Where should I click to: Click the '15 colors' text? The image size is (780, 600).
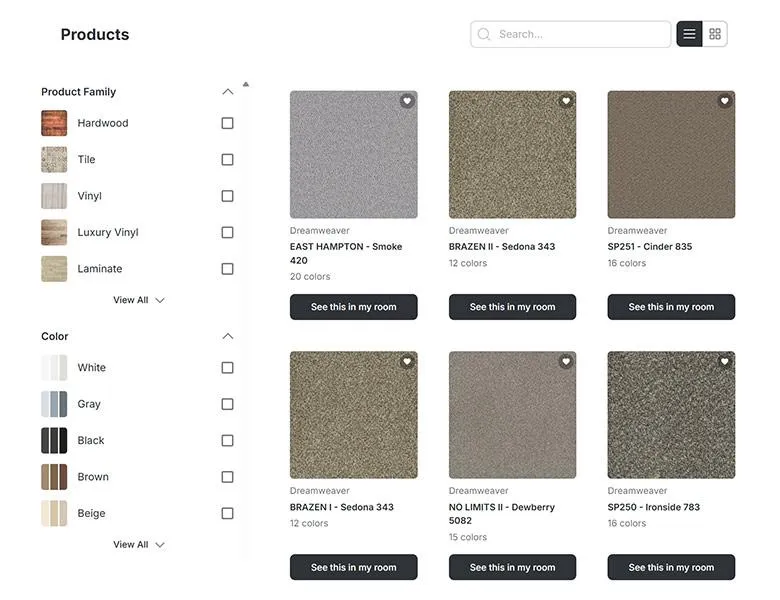point(468,537)
